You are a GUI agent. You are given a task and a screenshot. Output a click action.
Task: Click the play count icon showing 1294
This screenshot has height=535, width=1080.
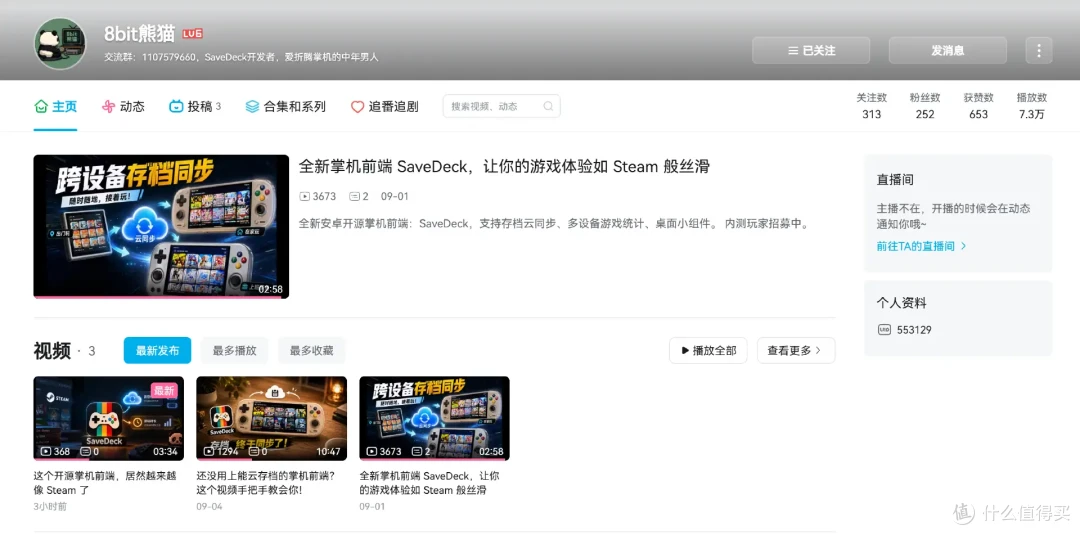[208, 452]
